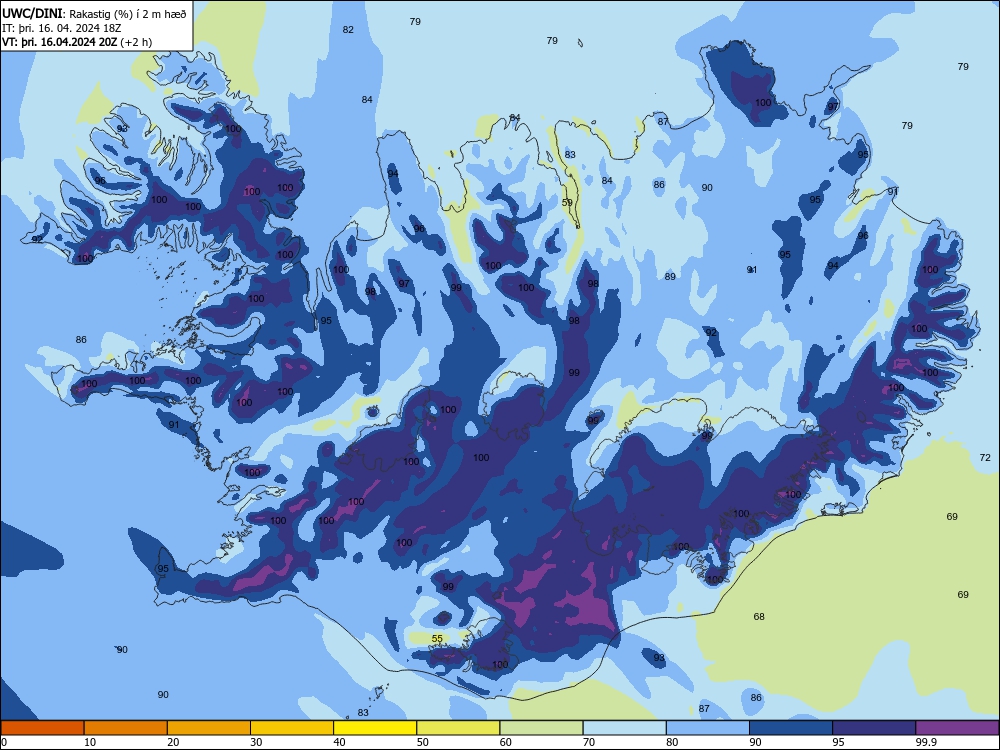The width and height of the screenshot is (1000, 750).
Task: Click the '50' legend tick label
Action: [423, 742]
